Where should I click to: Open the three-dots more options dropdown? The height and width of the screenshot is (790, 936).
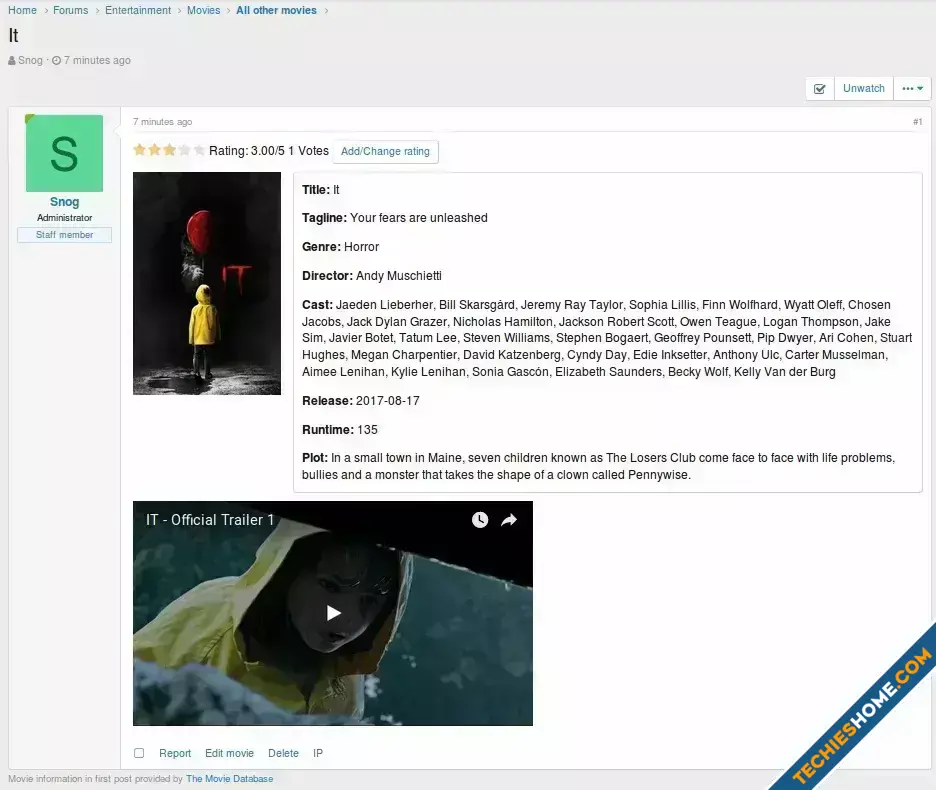912,88
